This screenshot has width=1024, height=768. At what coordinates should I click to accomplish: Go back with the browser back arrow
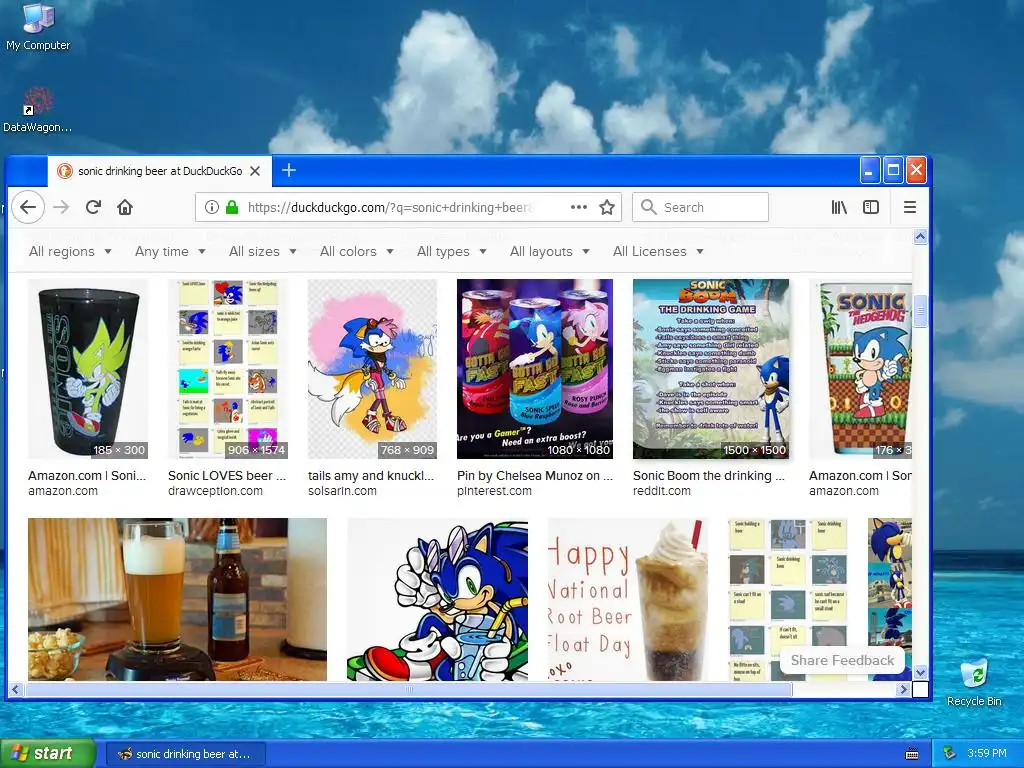(x=27, y=207)
